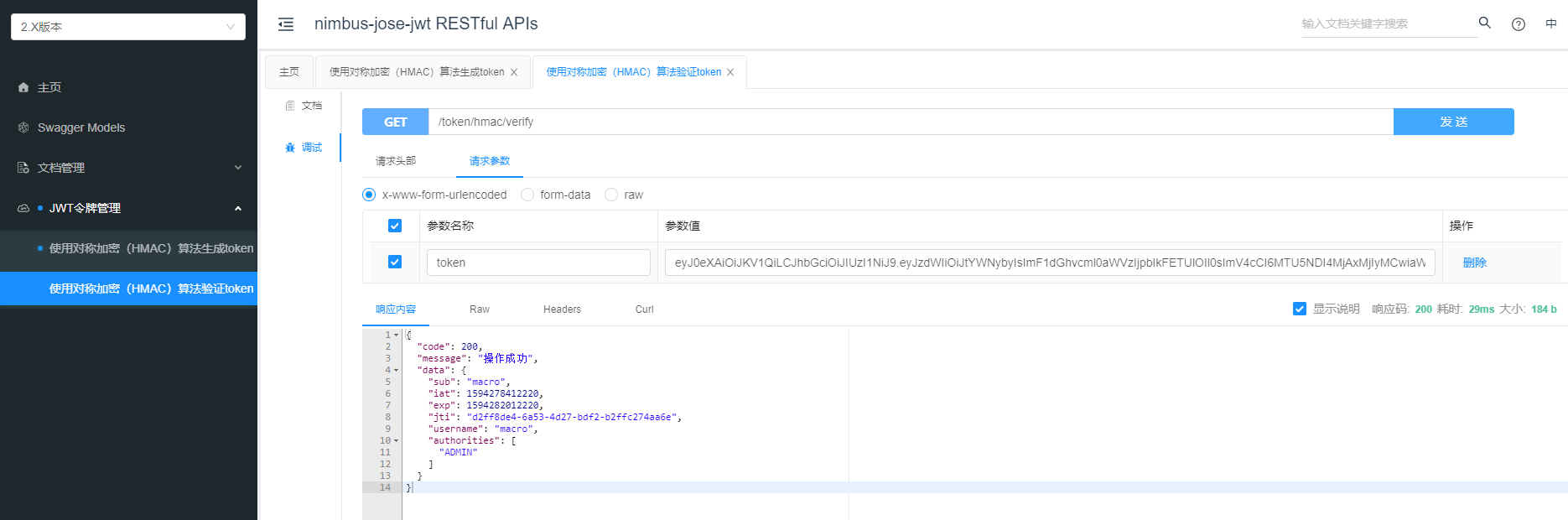
Task: Select form-data radio option
Action: point(527,195)
